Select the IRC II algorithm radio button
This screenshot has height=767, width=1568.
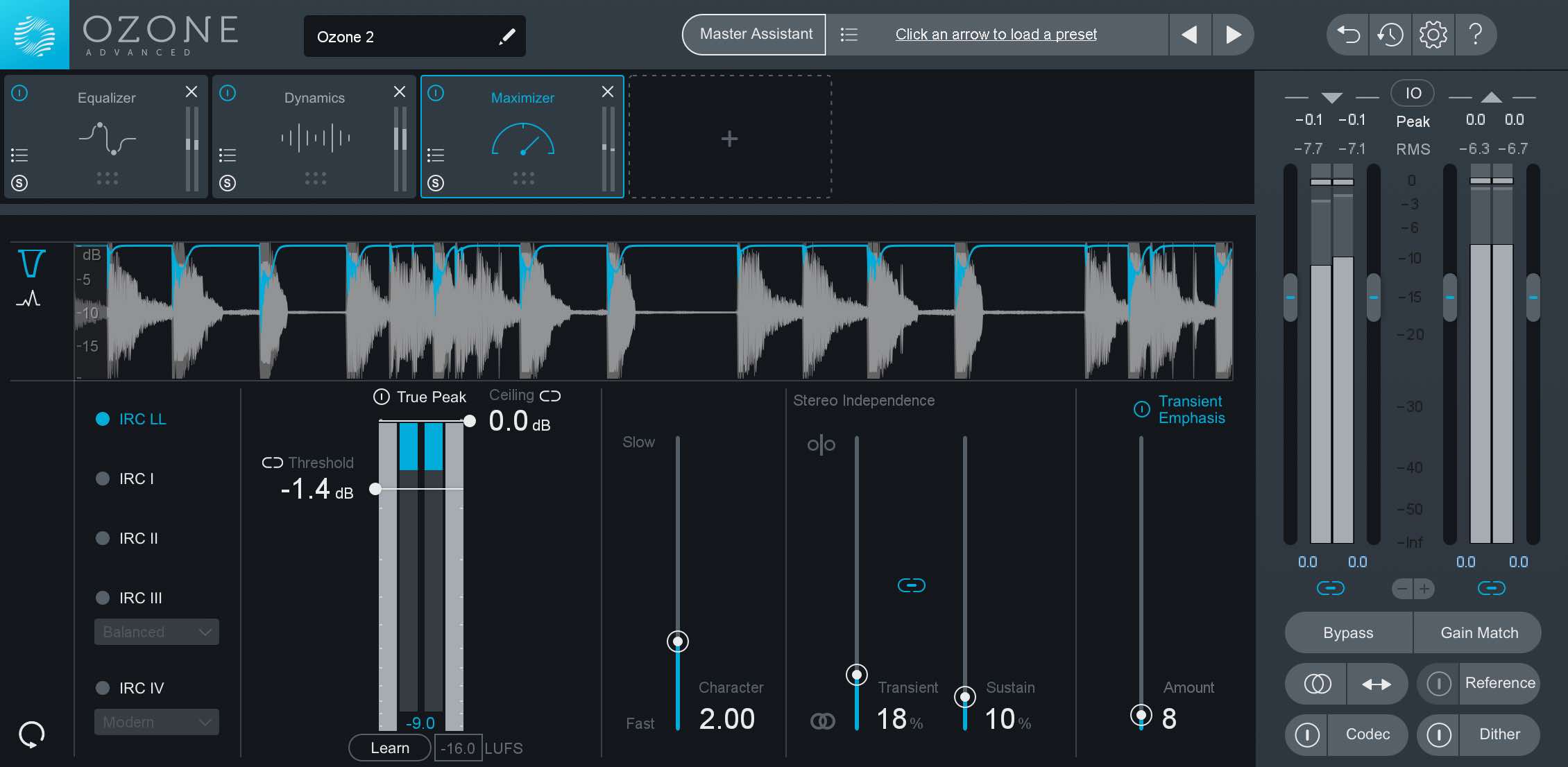click(103, 538)
